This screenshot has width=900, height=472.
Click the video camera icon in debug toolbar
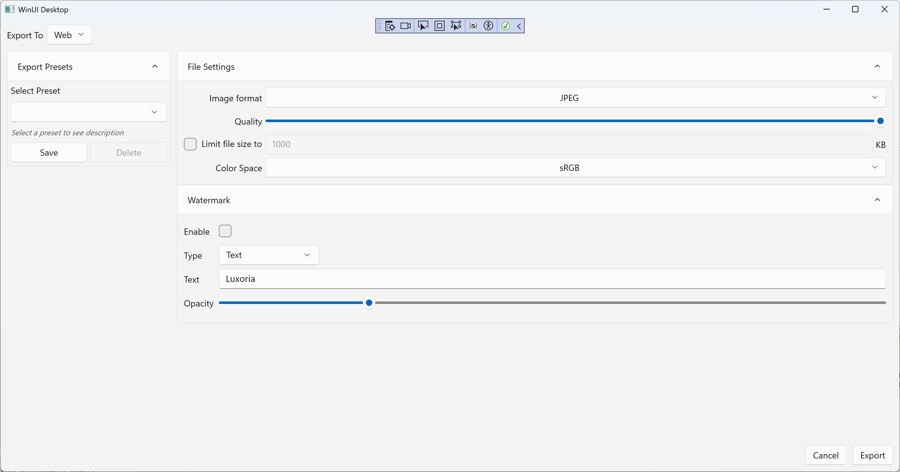coord(406,26)
